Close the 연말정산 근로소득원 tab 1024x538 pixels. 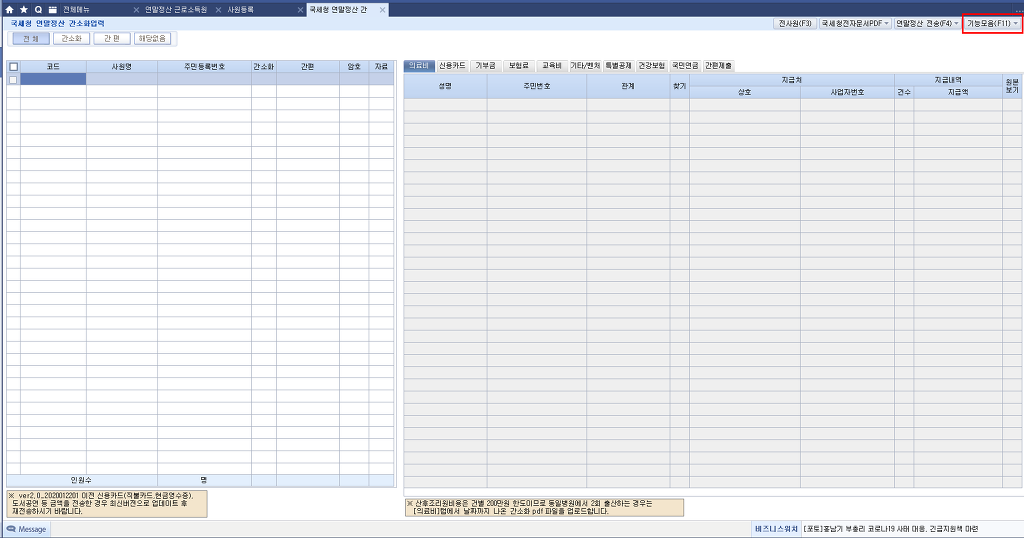pyautogui.click(x=136, y=9)
